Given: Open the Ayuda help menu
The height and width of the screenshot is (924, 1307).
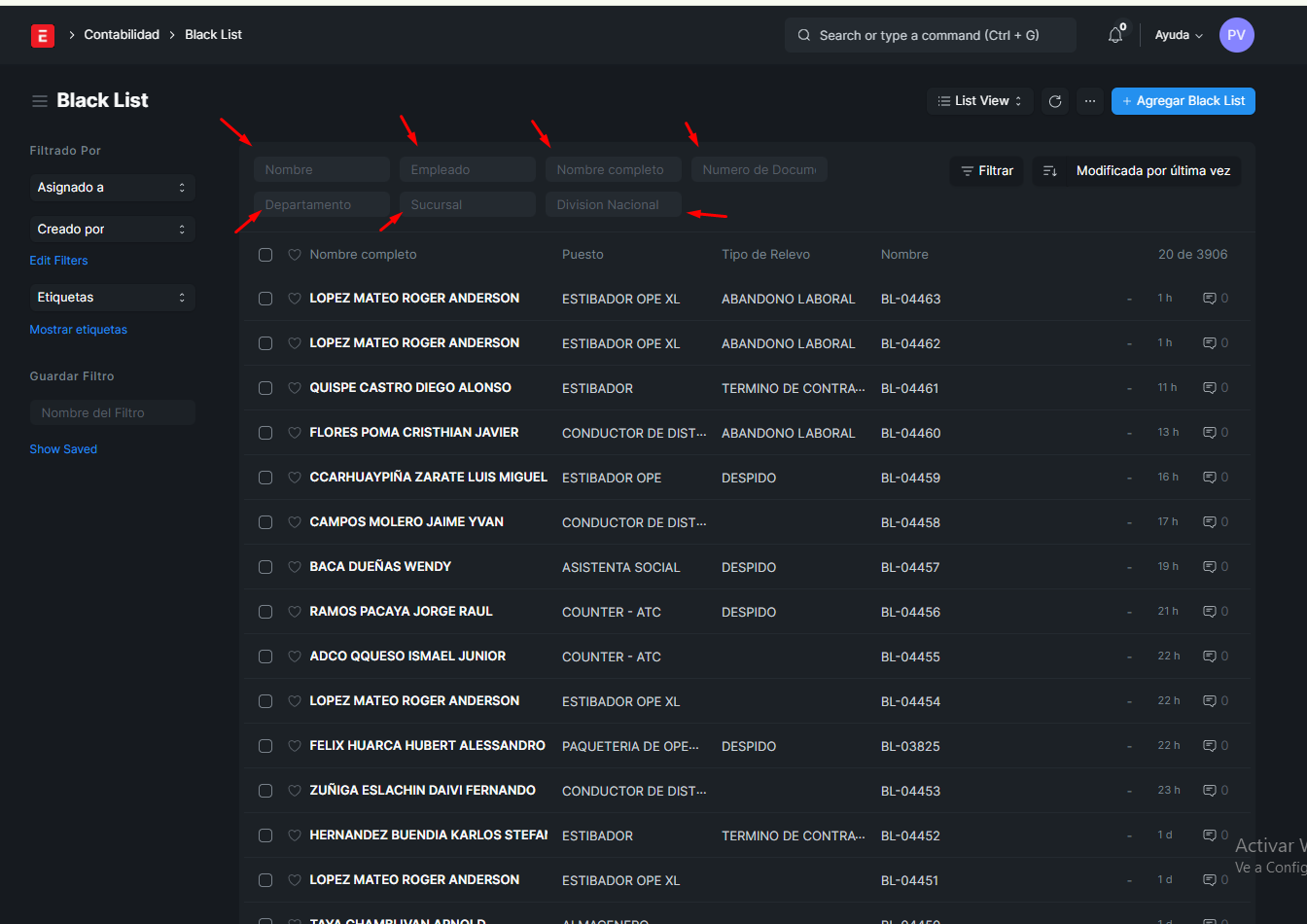Looking at the screenshot, I should pos(1178,35).
